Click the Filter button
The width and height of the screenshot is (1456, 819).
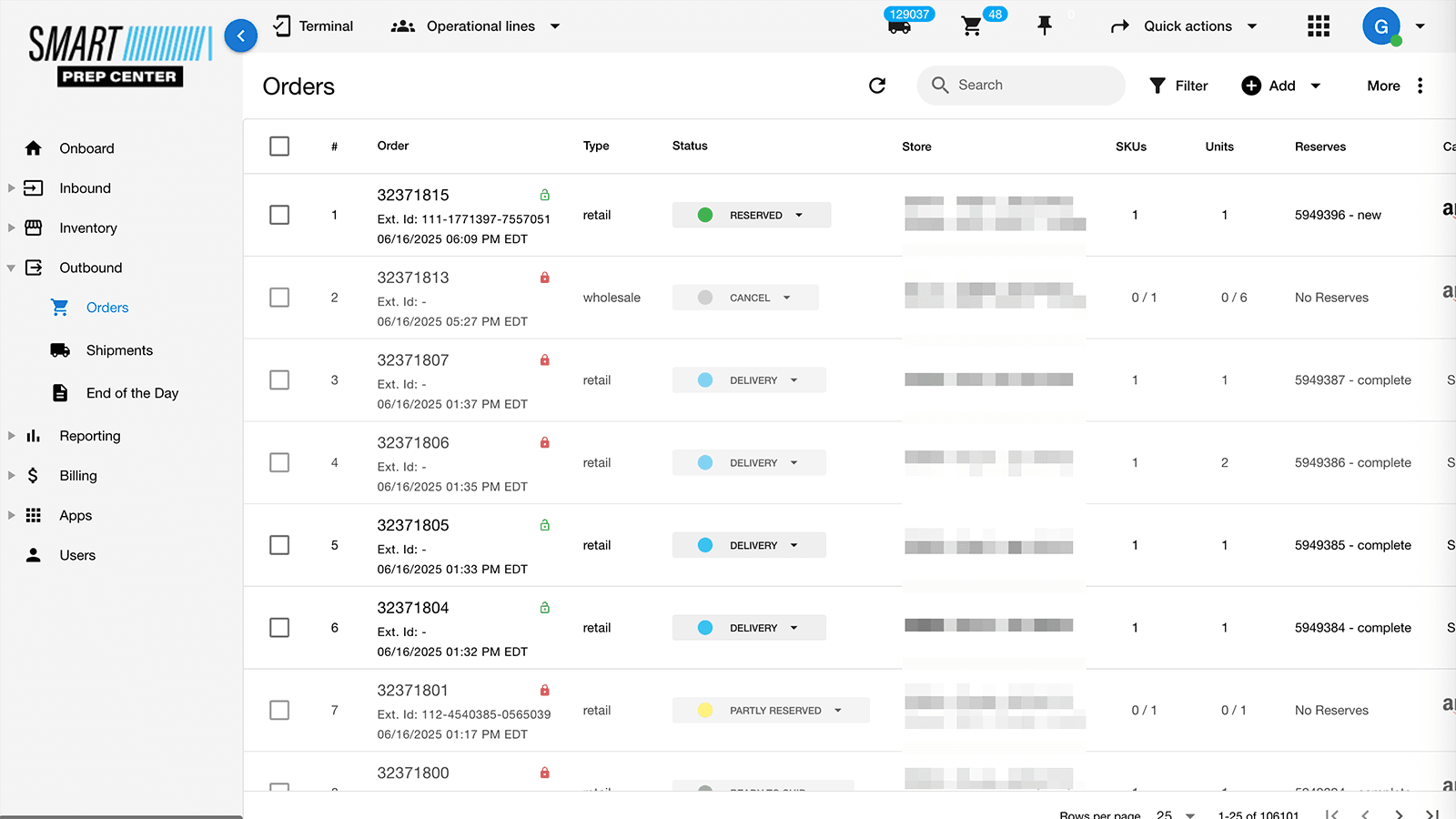(1179, 85)
